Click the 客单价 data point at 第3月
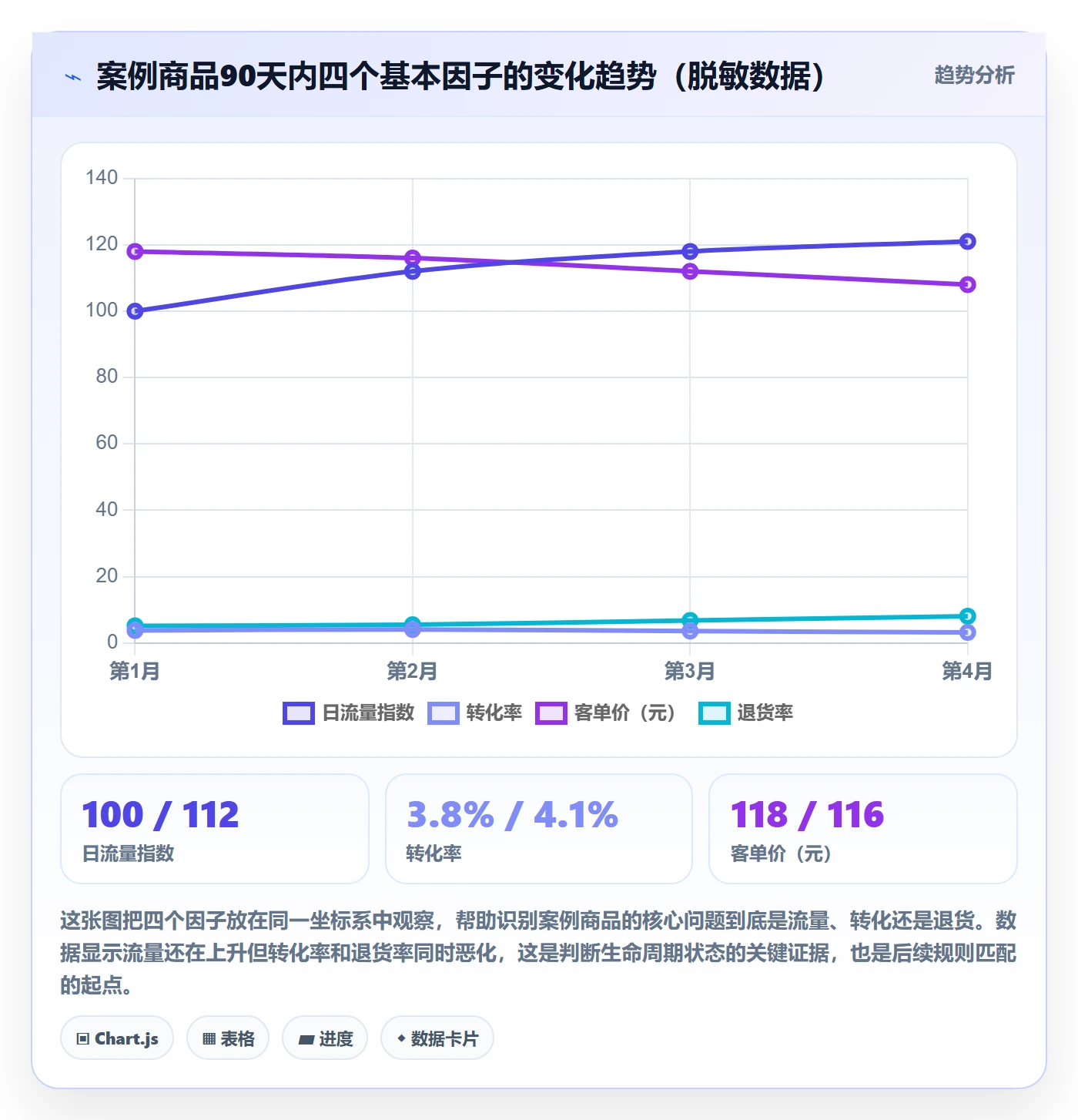Image resolution: width=1078 pixels, height=1120 pixels. coord(690,271)
